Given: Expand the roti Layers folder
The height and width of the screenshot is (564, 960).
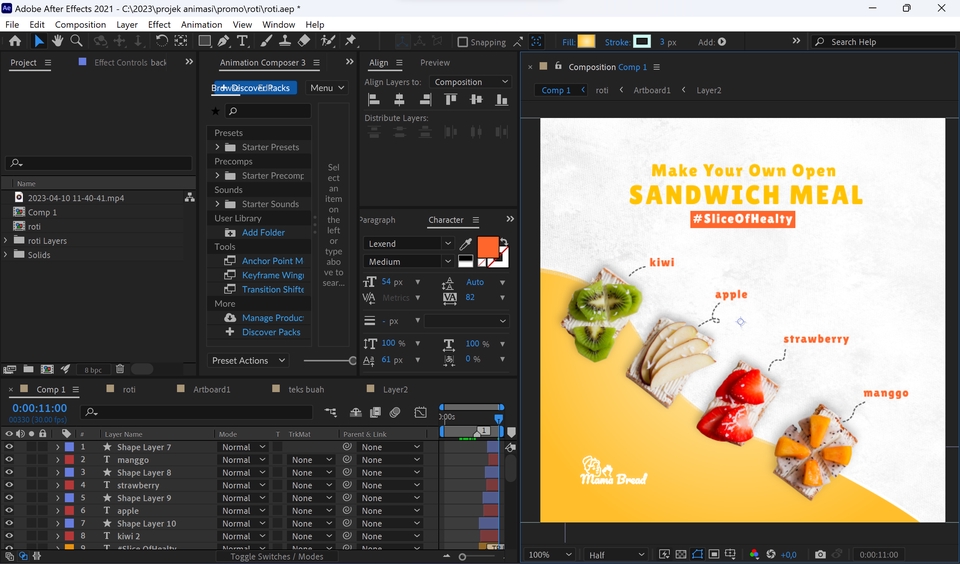Looking at the screenshot, I should [6, 241].
